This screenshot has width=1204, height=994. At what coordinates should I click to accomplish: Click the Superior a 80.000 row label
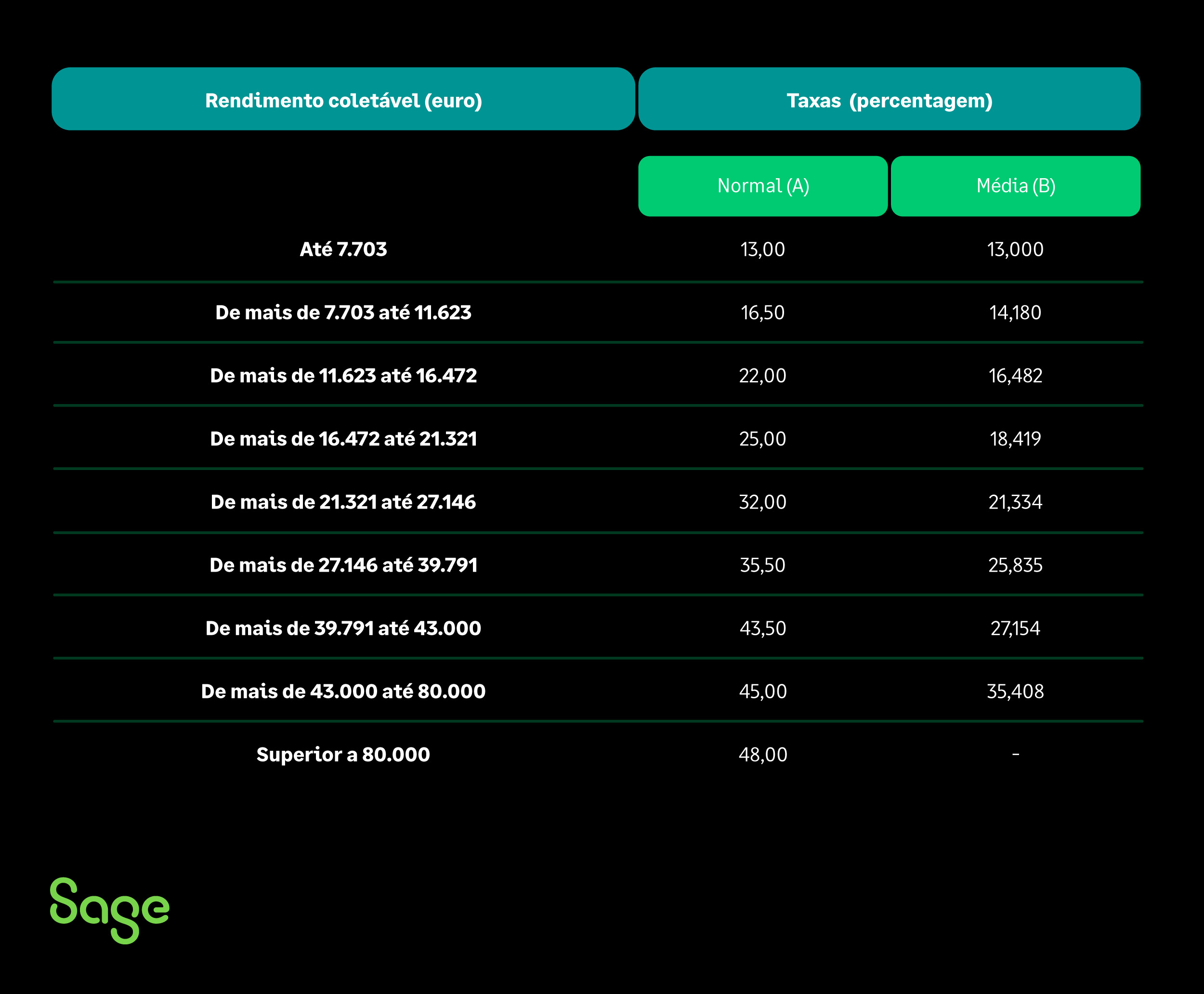click(343, 755)
